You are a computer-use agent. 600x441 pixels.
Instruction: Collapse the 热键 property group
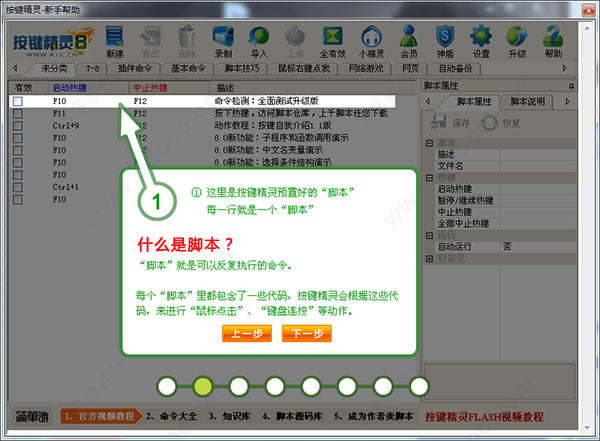429,178
